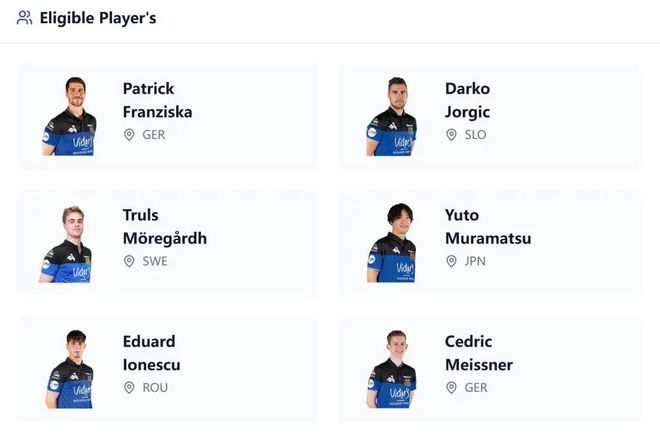This screenshot has width=660, height=433.
Task: Click the location pin beside SWE
Action: (x=129, y=261)
